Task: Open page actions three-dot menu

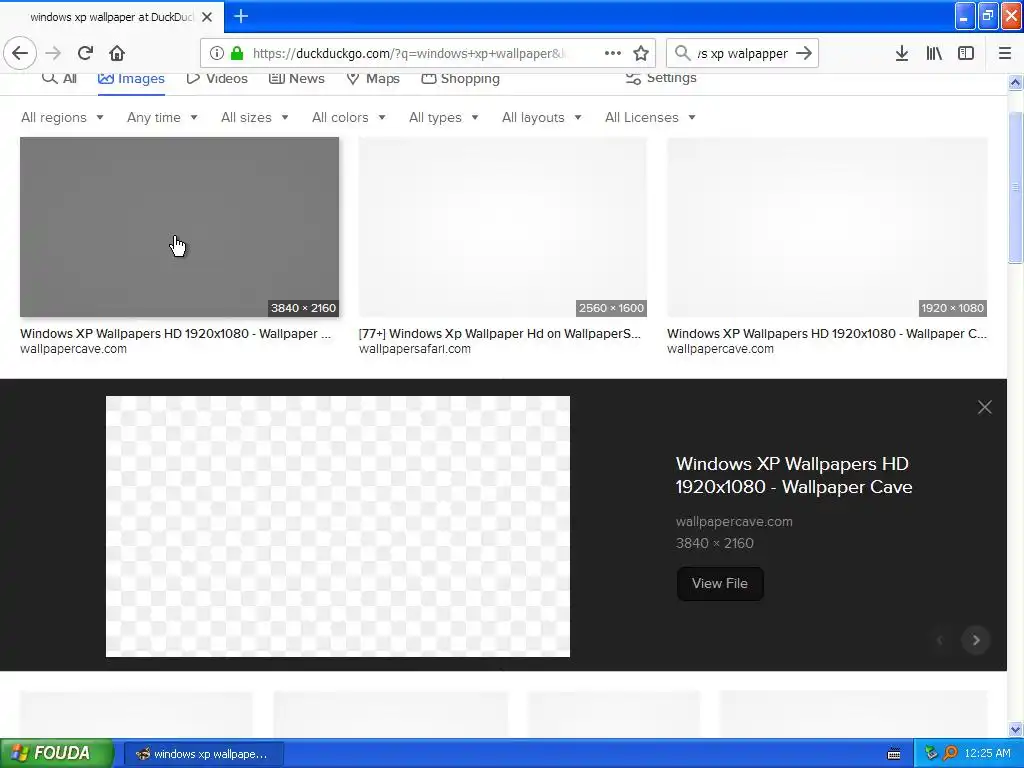Action: (613, 54)
